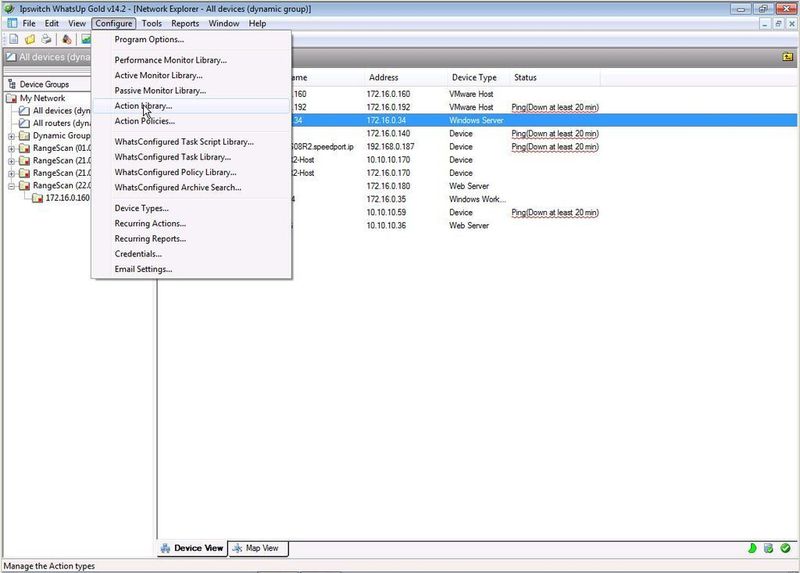
Task: Switch to the Map View tab
Action: (258, 549)
